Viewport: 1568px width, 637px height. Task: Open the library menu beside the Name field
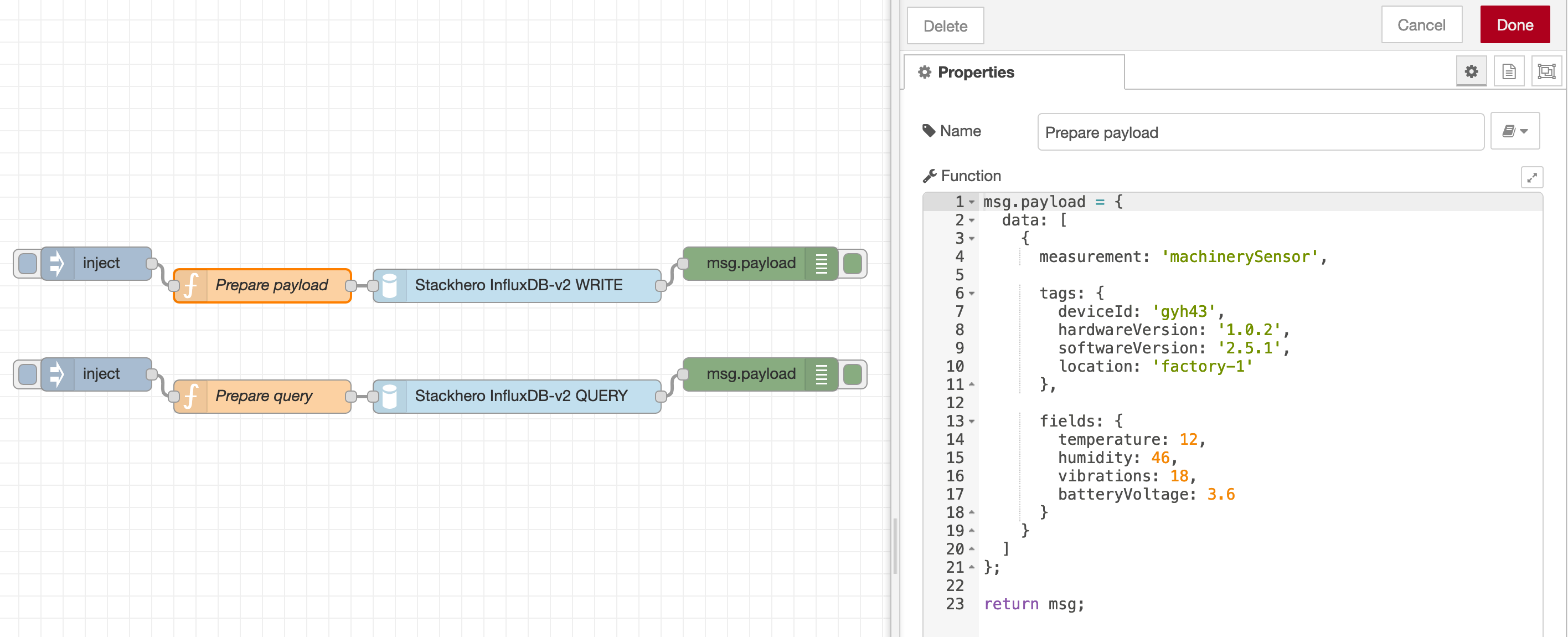point(1515,130)
